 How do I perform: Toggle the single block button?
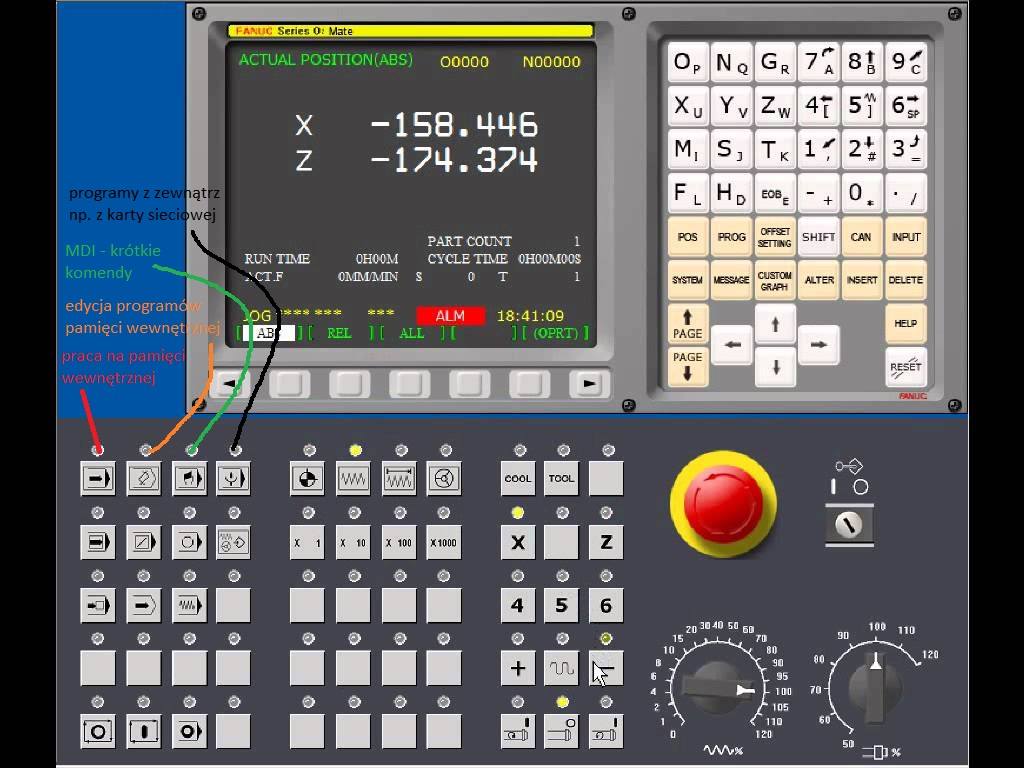click(98, 542)
